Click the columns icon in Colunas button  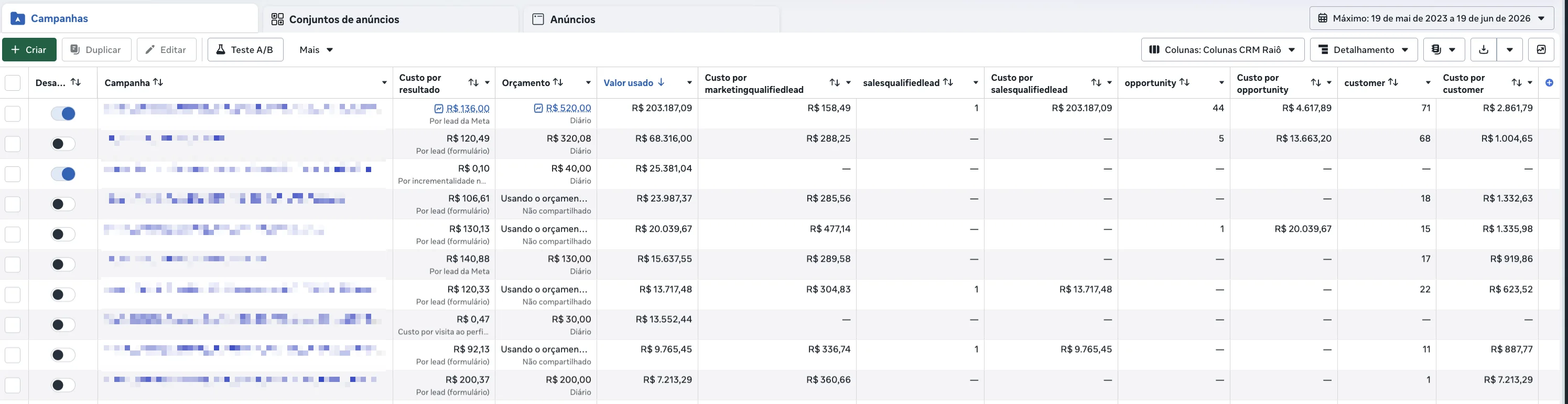coord(1154,49)
